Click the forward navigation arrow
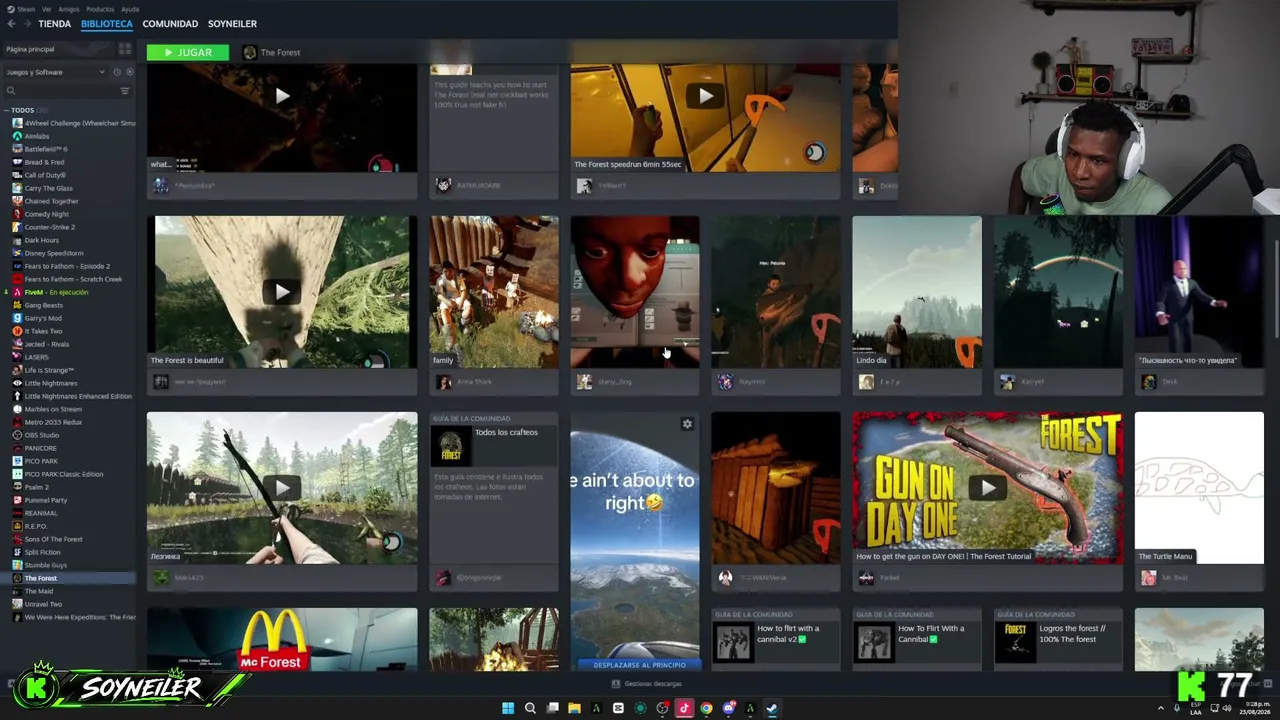Screen dimensions: 1280x720 pos(27,24)
